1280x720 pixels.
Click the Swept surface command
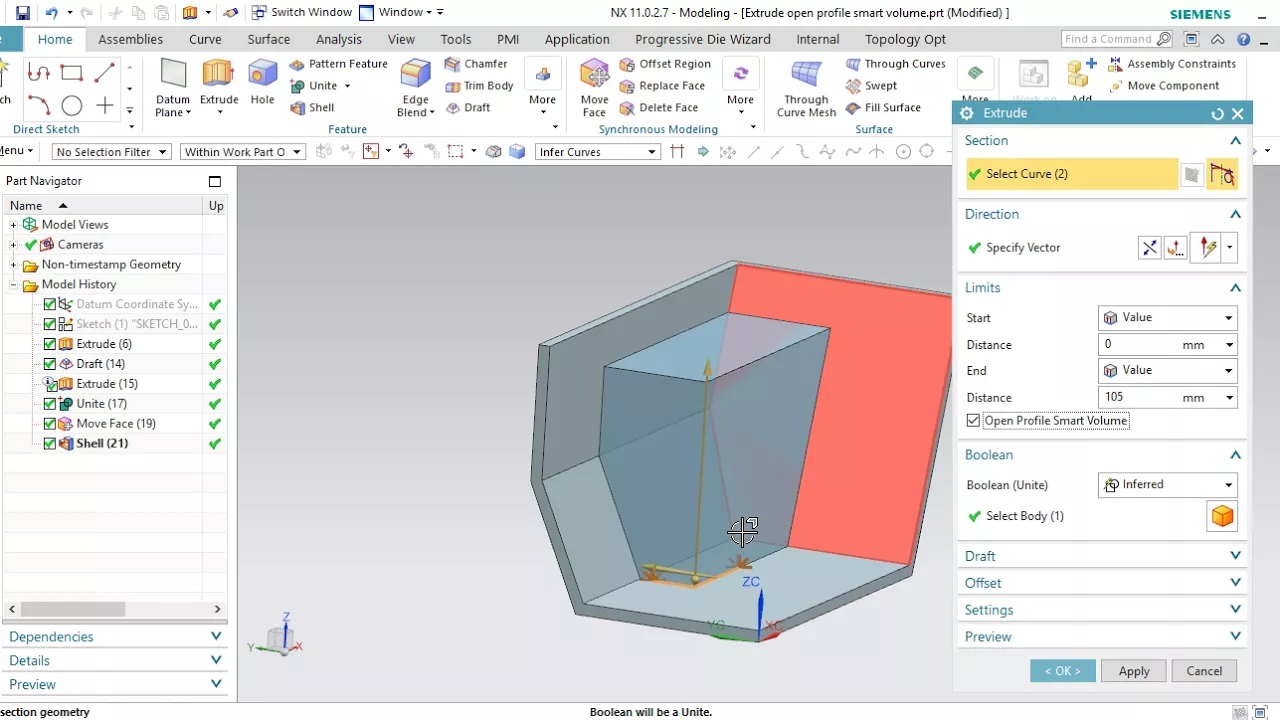coord(871,86)
